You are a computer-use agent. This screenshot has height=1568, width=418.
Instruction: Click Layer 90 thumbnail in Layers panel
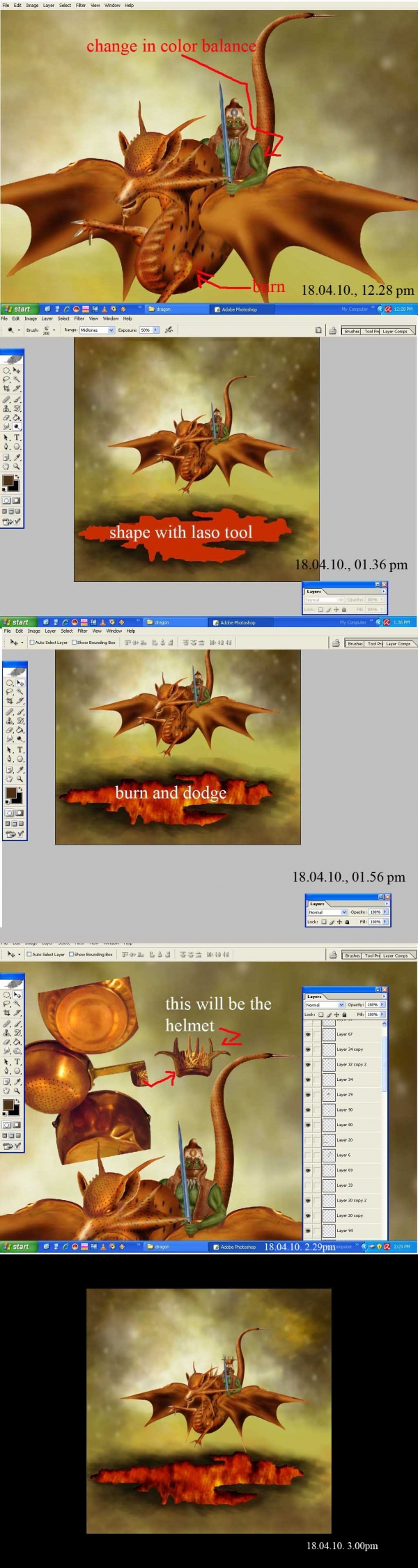[329, 1110]
